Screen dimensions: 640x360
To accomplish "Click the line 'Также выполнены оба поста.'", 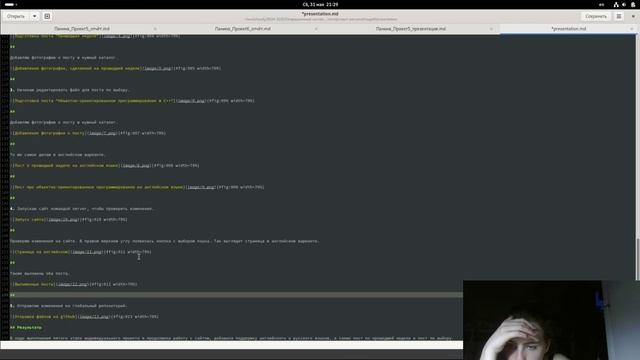I will click(x=40, y=273).
